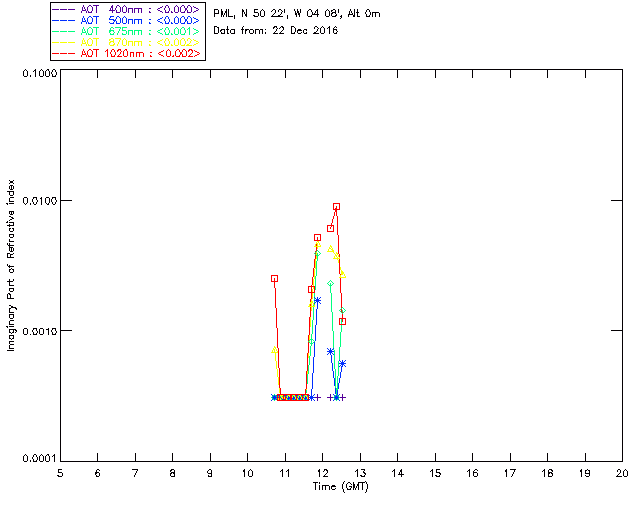640x512 pixels.
Task: Click the x-axis tick label 19
Action: click(585, 473)
